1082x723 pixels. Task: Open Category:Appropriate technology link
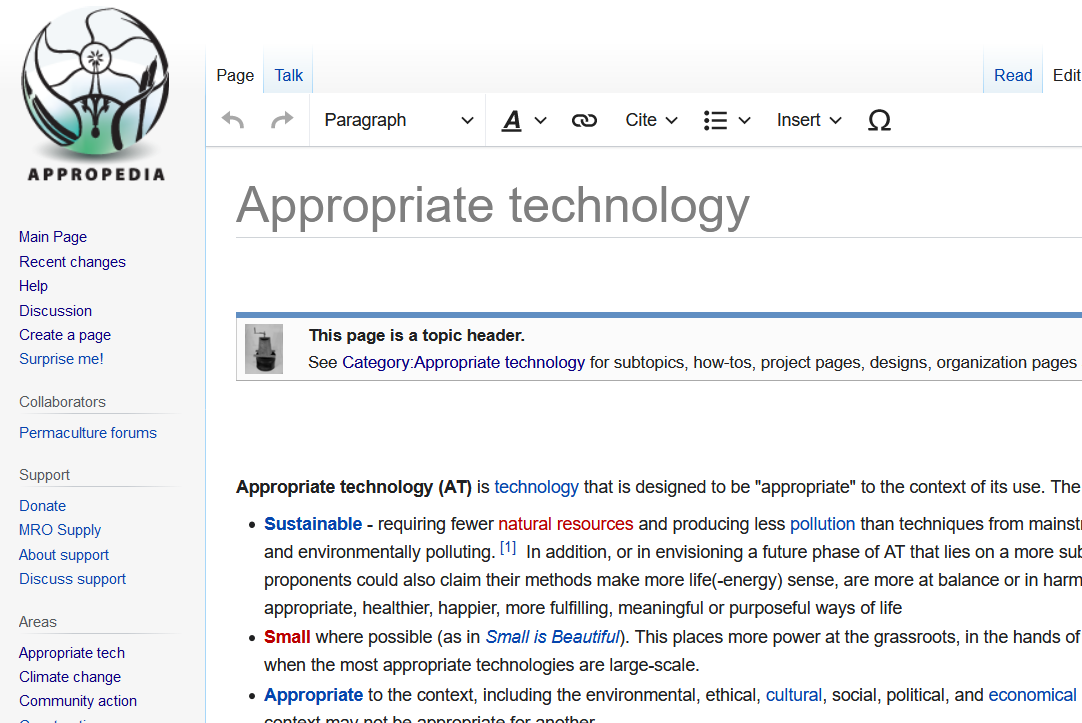(463, 362)
